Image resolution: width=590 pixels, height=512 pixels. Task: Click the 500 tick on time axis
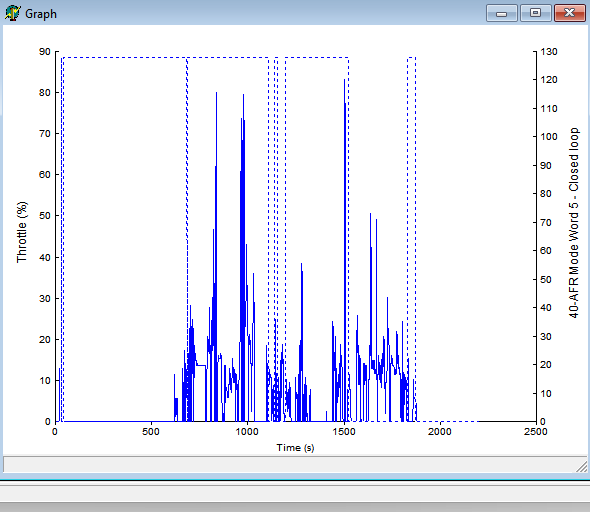coord(151,431)
